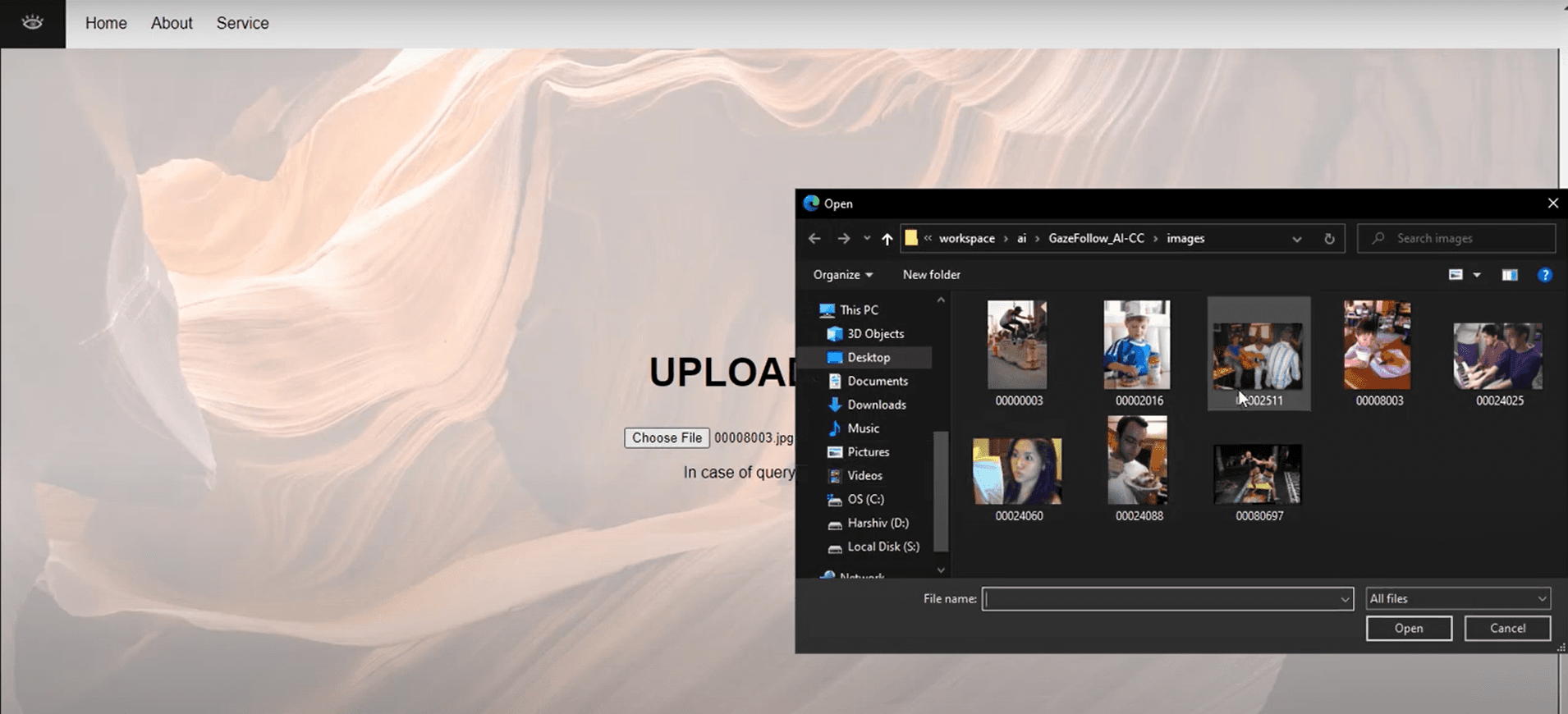The height and width of the screenshot is (714, 1568).
Task: Go back with the left arrow
Action: 814,239
